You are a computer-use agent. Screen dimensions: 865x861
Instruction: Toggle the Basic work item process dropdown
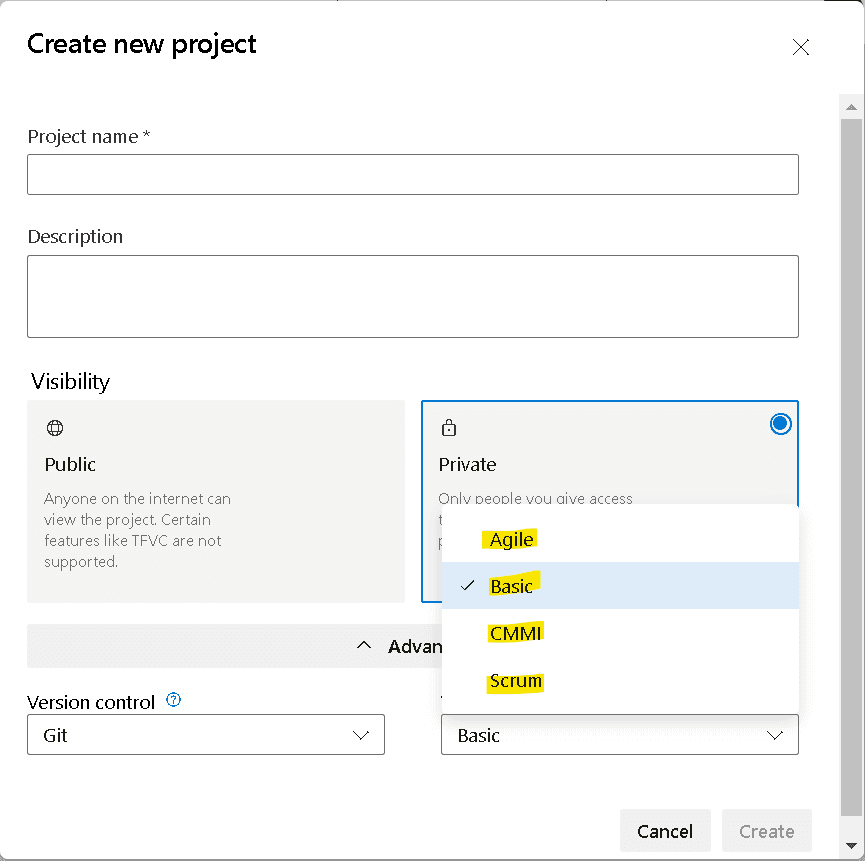[x=619, y=735]
